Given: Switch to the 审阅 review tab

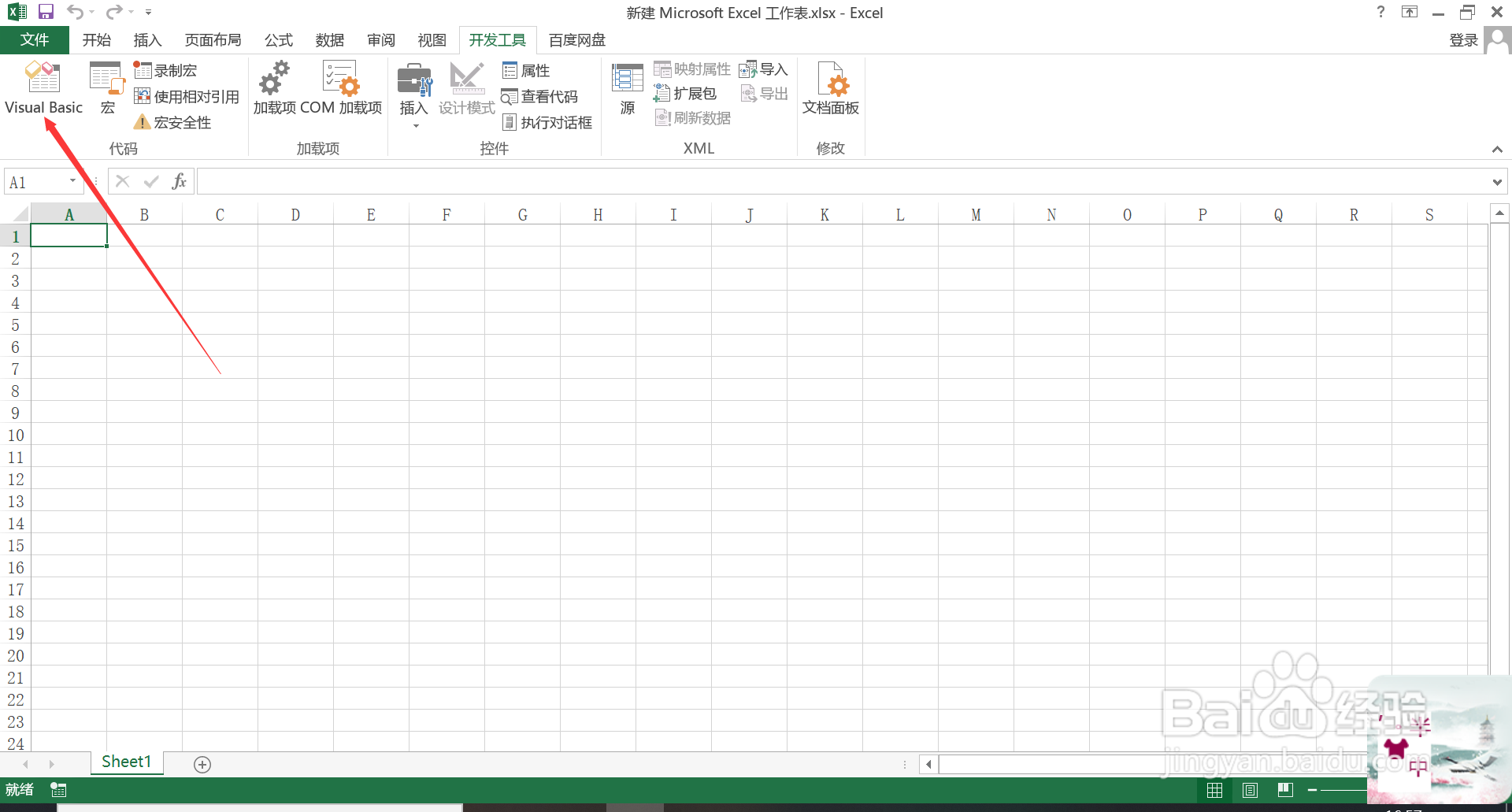Looking at the screenshot, I should coord(381,40).
